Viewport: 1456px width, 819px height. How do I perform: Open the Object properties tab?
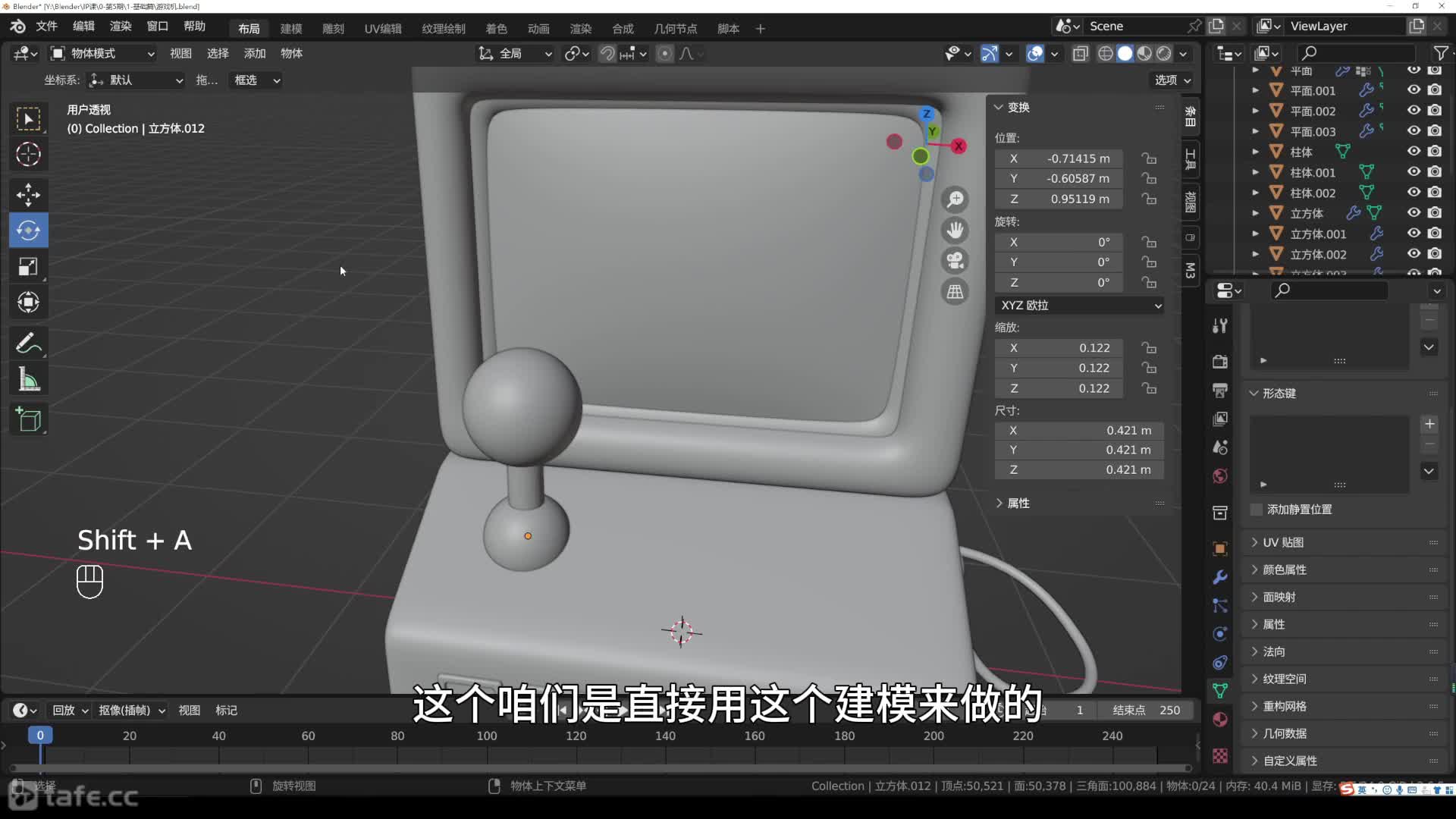point(1220,548)
